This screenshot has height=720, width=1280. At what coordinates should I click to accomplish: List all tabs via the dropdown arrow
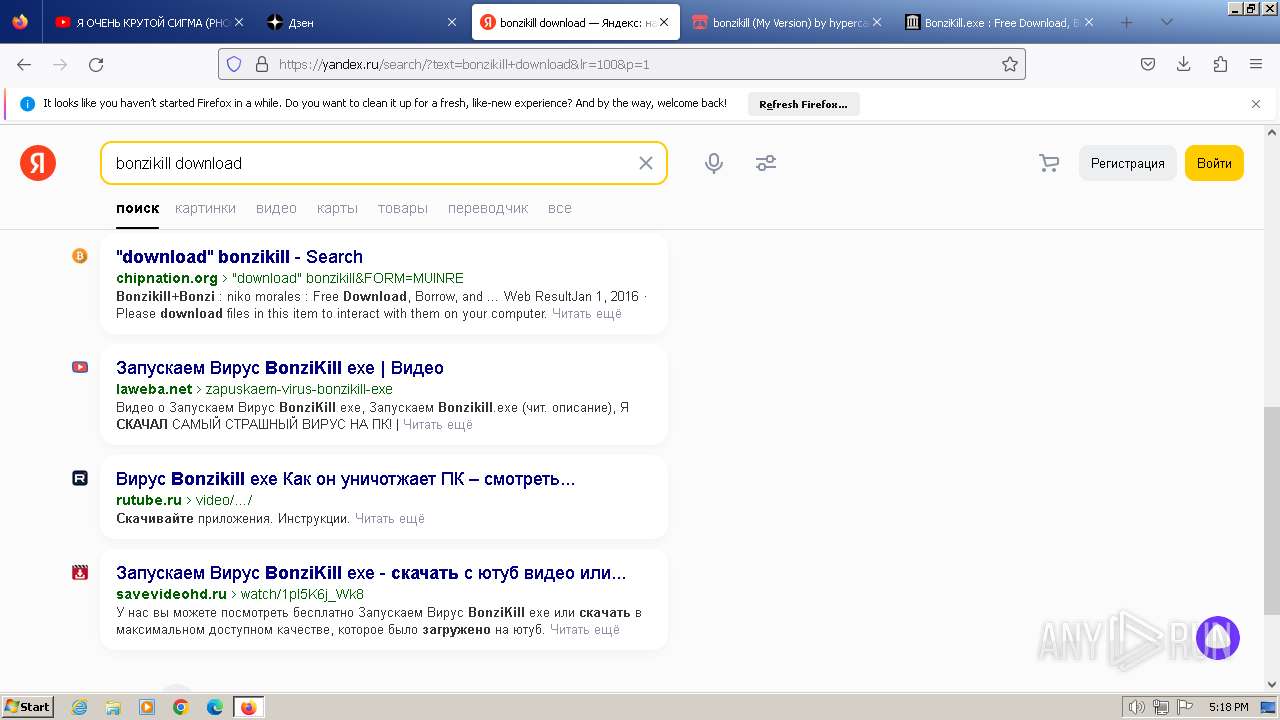pos(1166,22)
